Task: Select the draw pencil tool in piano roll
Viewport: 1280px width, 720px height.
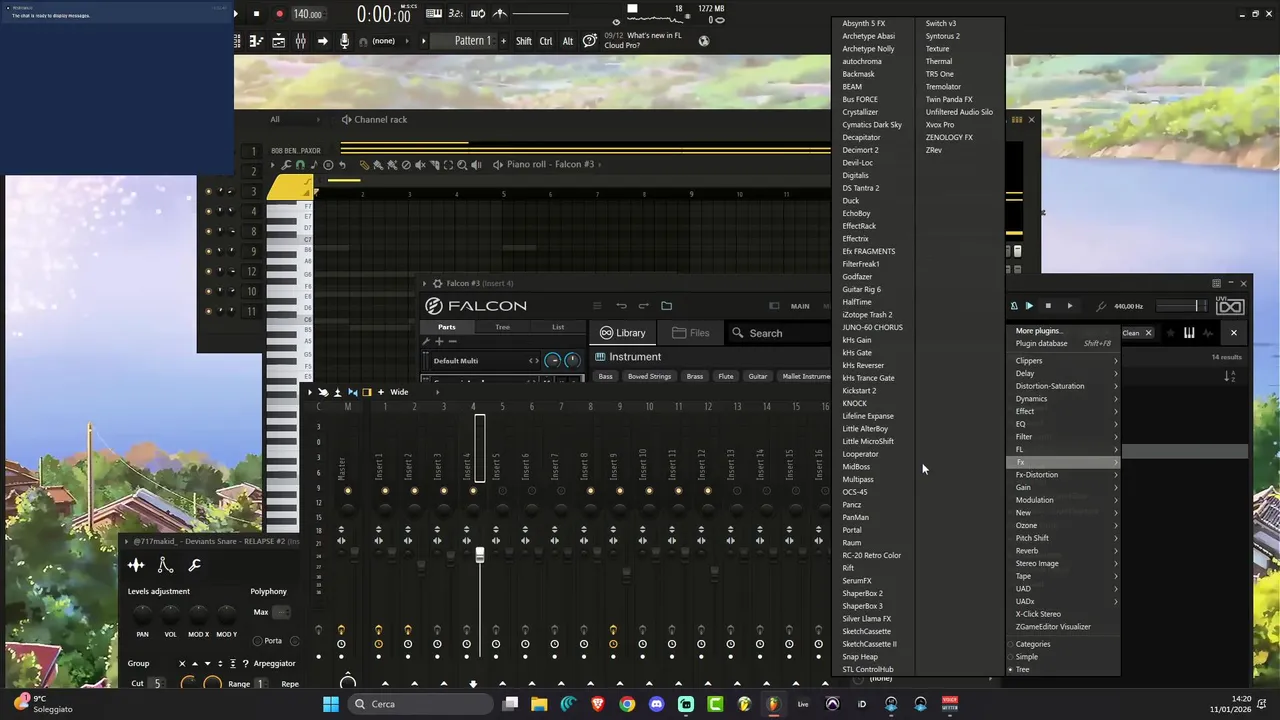Action: pyautogui.click(x=364, y=165)
